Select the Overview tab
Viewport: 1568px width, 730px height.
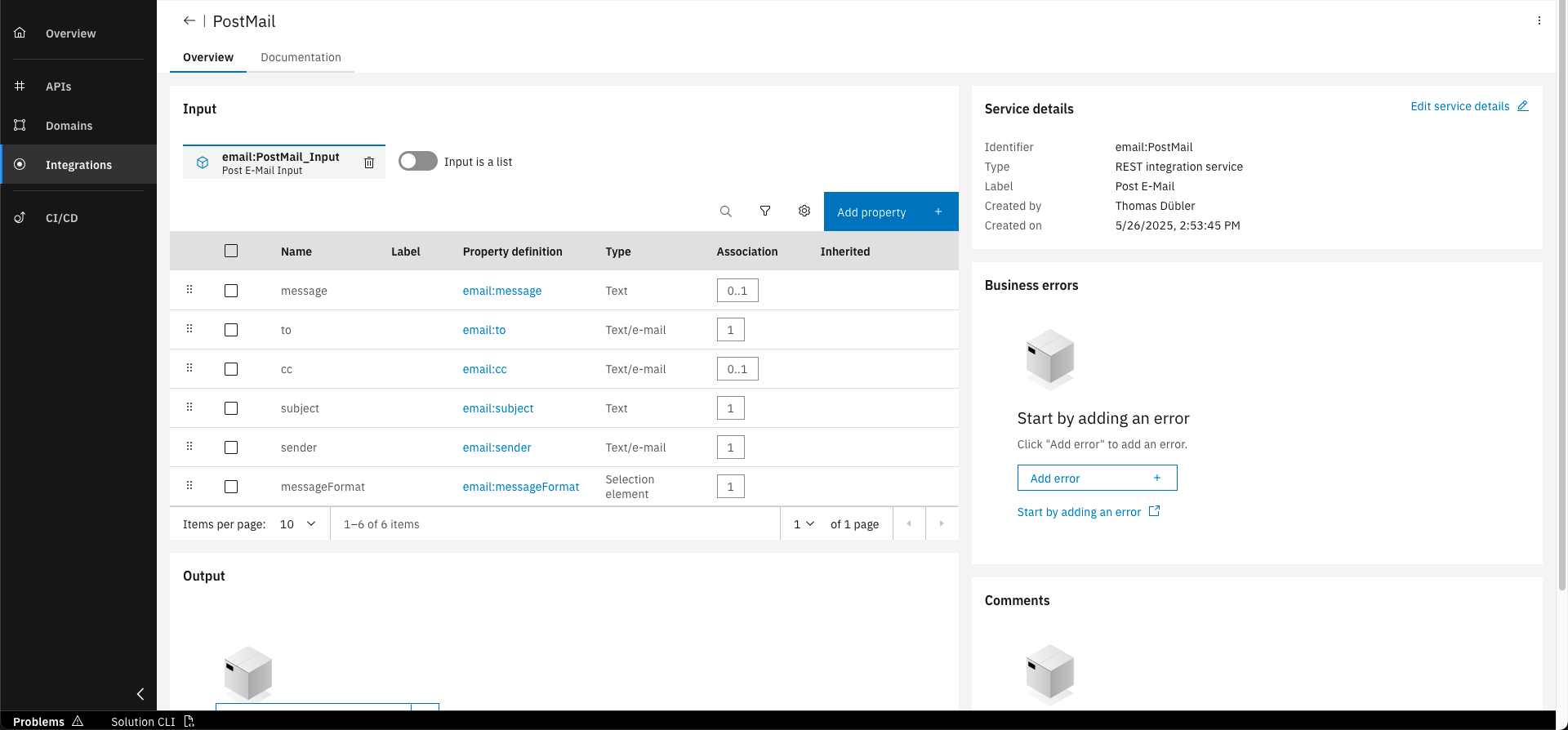click(208, 57)
